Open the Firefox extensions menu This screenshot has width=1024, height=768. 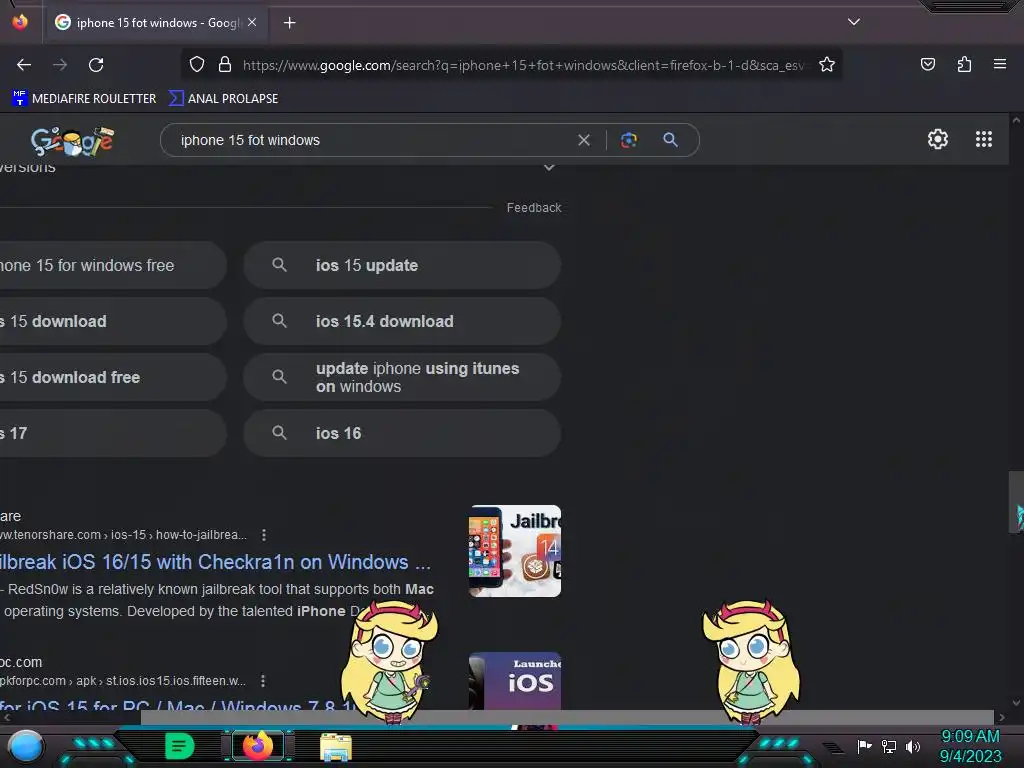click(964, 65)
